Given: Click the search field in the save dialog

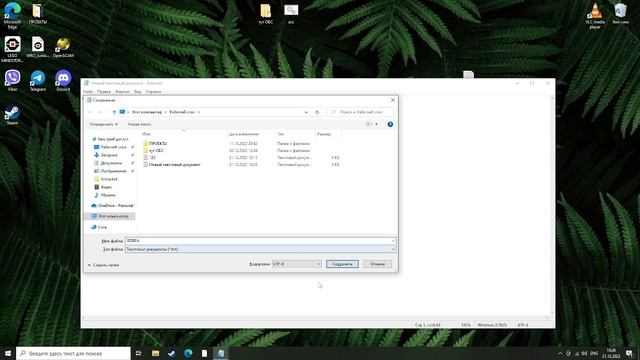Looking at the screenshot, I should point(360,112).
